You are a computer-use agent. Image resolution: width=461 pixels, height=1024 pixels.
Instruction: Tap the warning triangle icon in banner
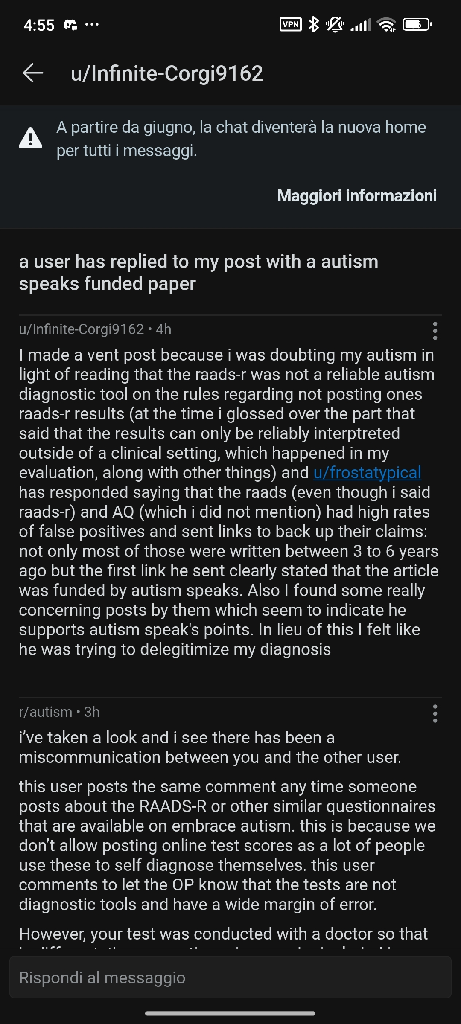(31, 138)
